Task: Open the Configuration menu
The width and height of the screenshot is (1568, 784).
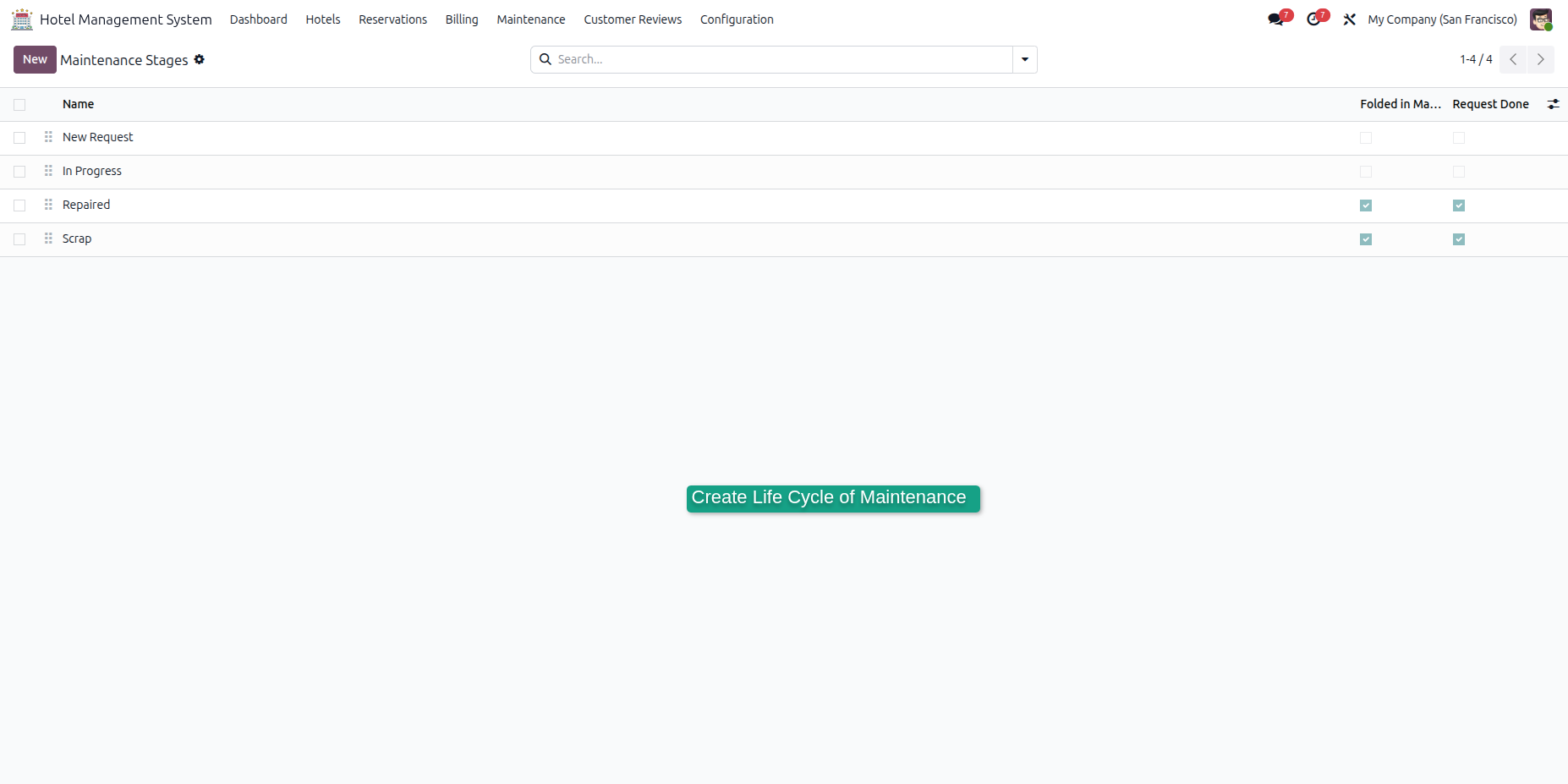Action: [737, 19]
